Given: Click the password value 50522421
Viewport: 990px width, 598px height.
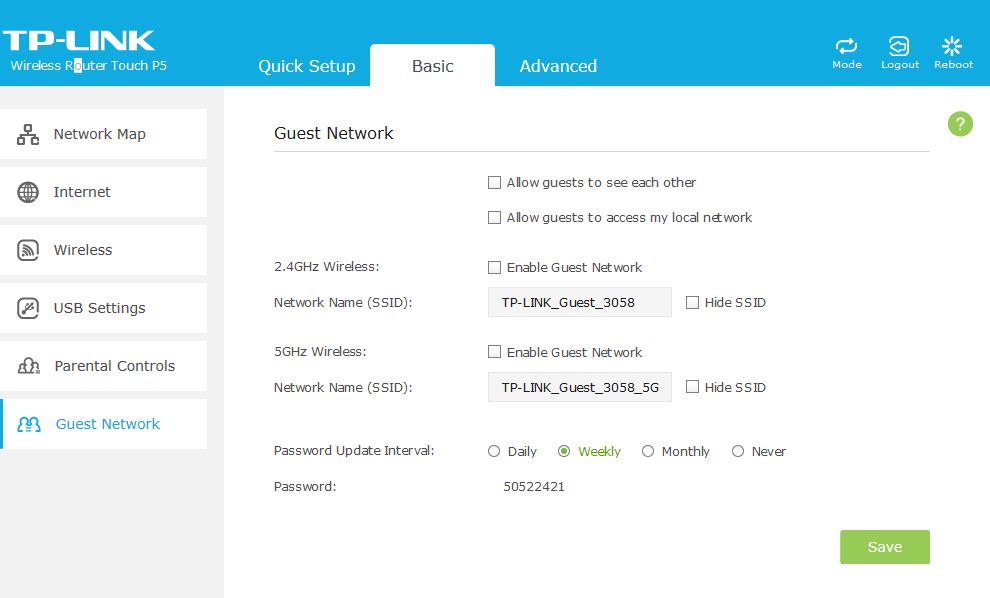Looking at the screenshot, I should pos(534,486).
